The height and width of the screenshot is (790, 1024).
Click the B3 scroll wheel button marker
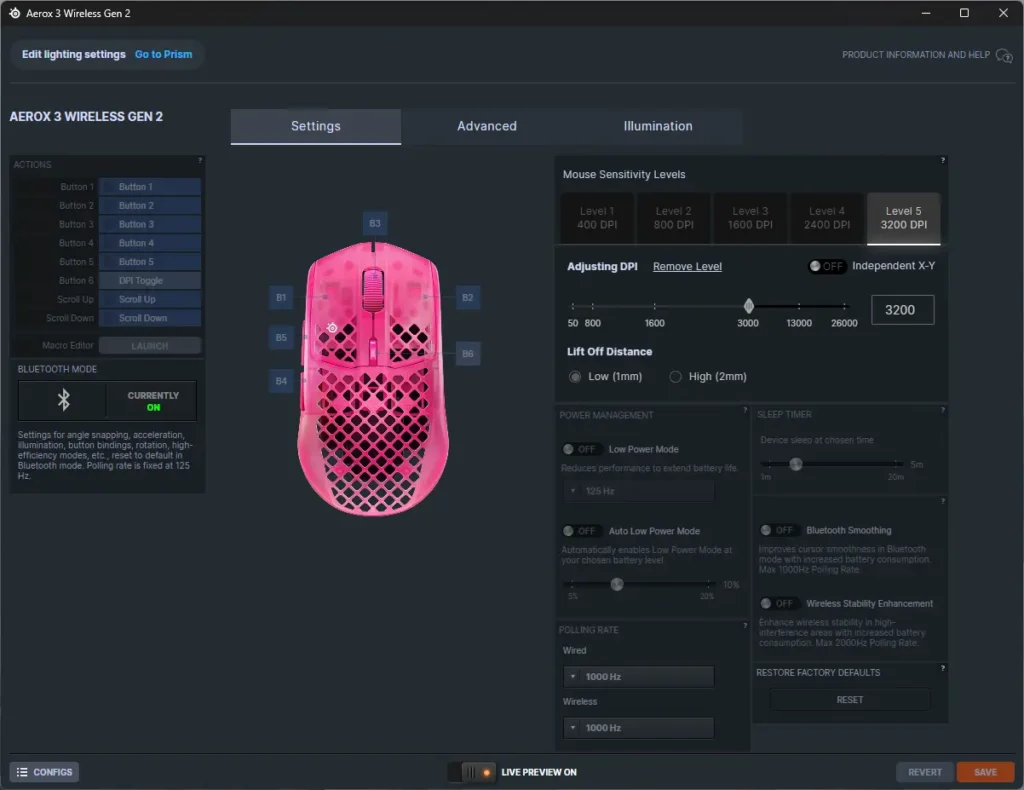click(x=375, y=224)
